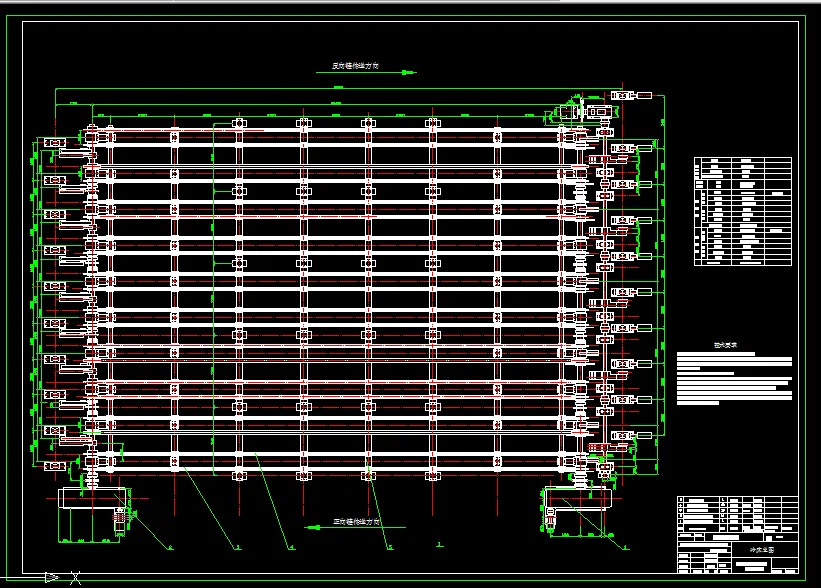Select the 技术要求 heading text
Screen dimensions: 821x588
pos(725,345)
